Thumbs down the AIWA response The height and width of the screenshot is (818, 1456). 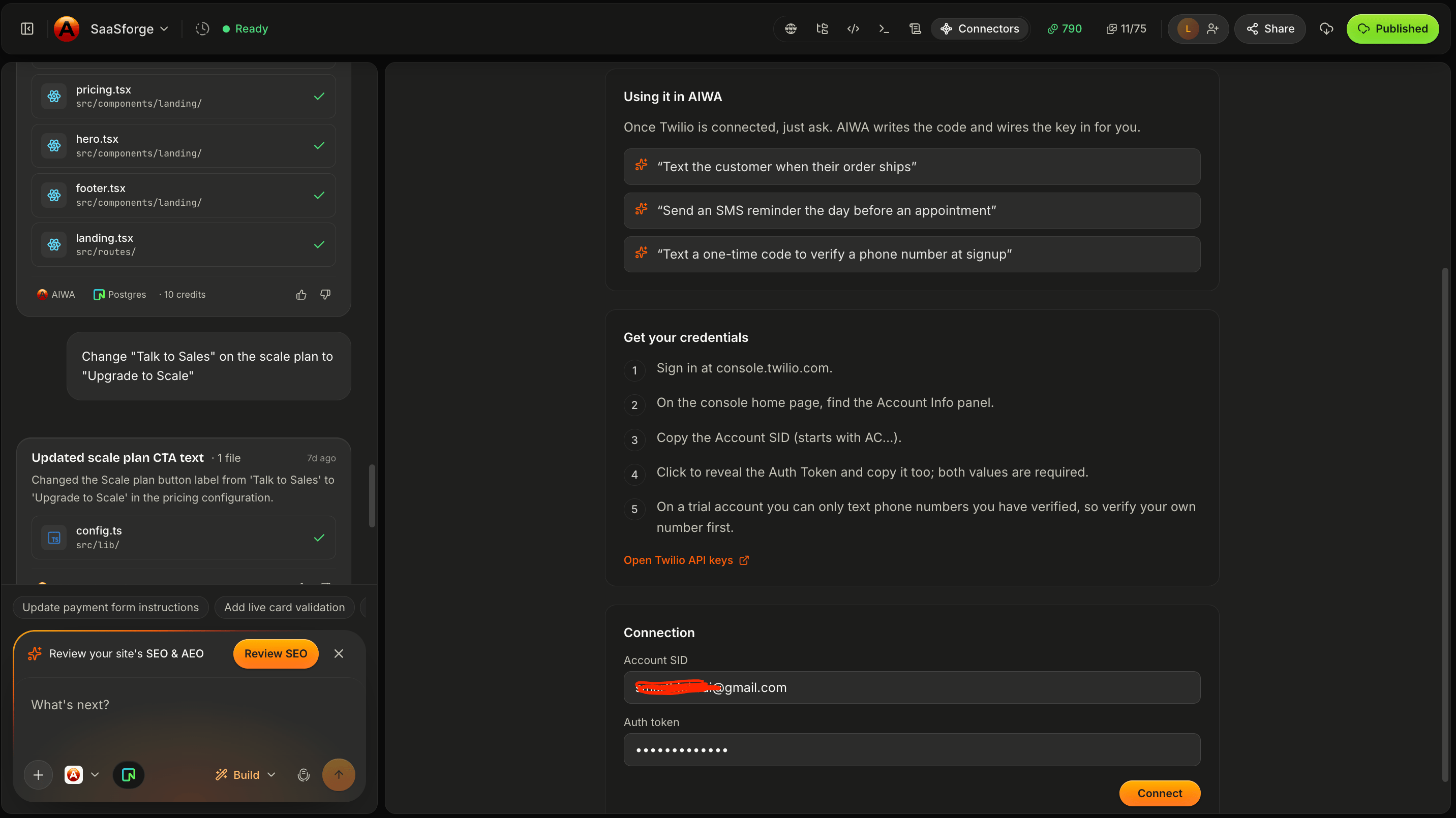(325, 294)
